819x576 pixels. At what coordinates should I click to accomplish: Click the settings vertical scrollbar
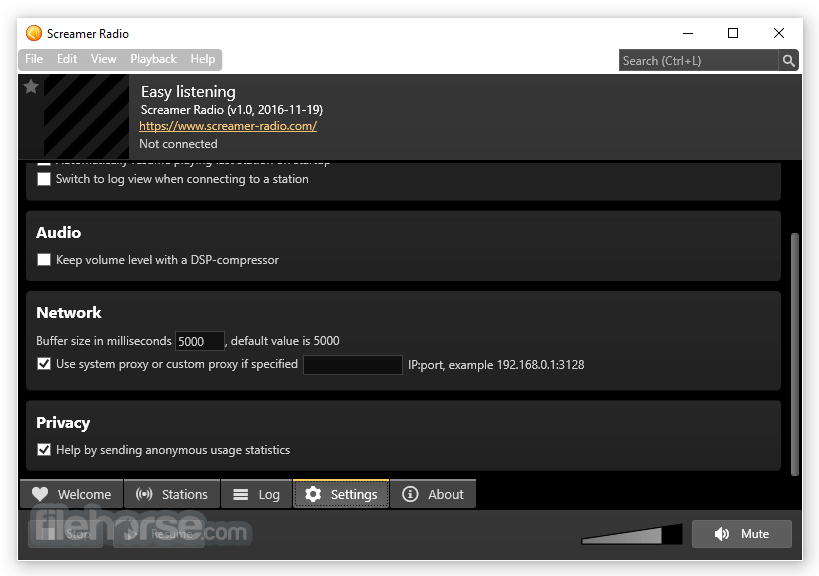pos(795,354)
